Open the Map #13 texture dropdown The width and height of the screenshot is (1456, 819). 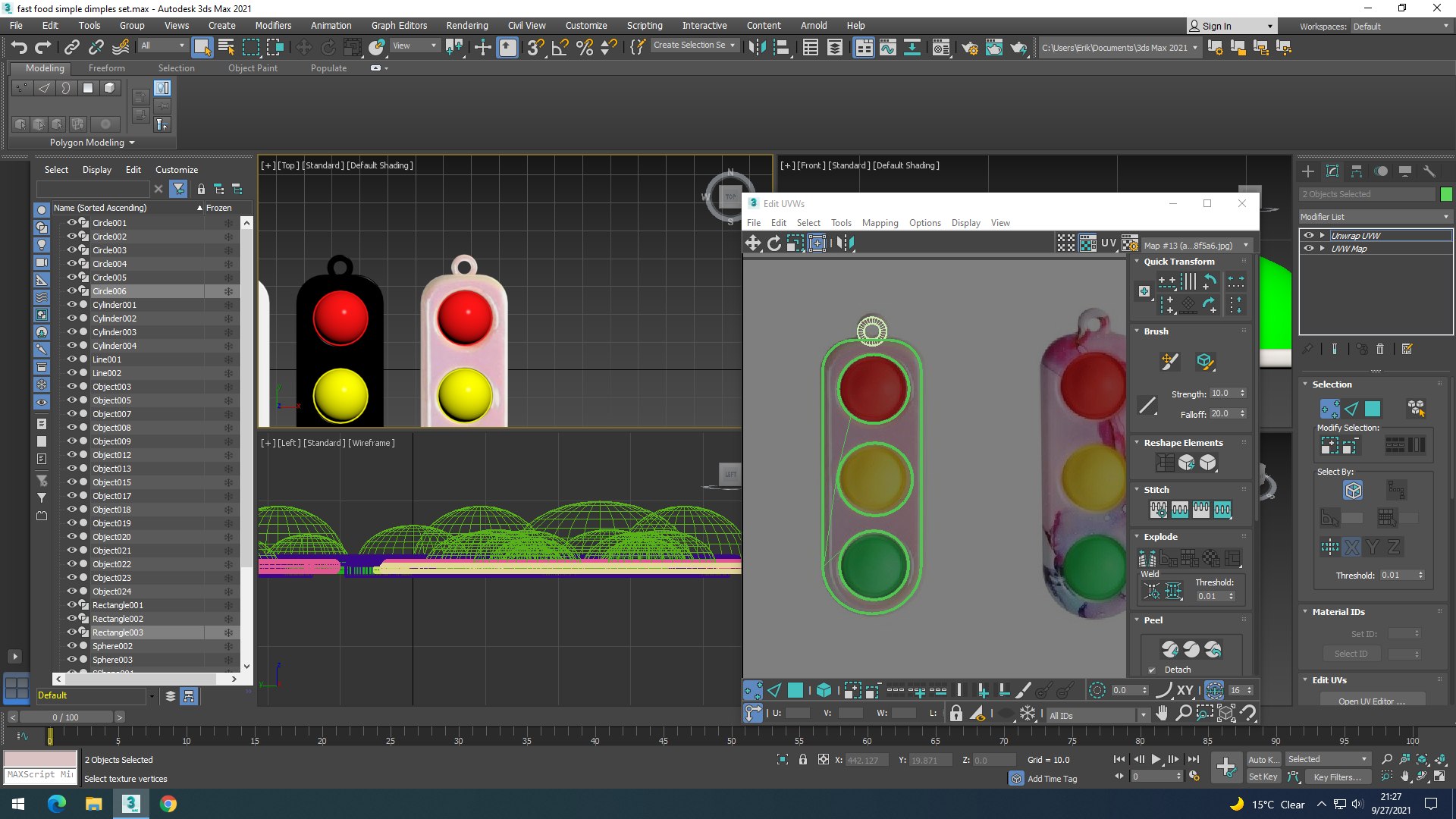(1196, 245)
